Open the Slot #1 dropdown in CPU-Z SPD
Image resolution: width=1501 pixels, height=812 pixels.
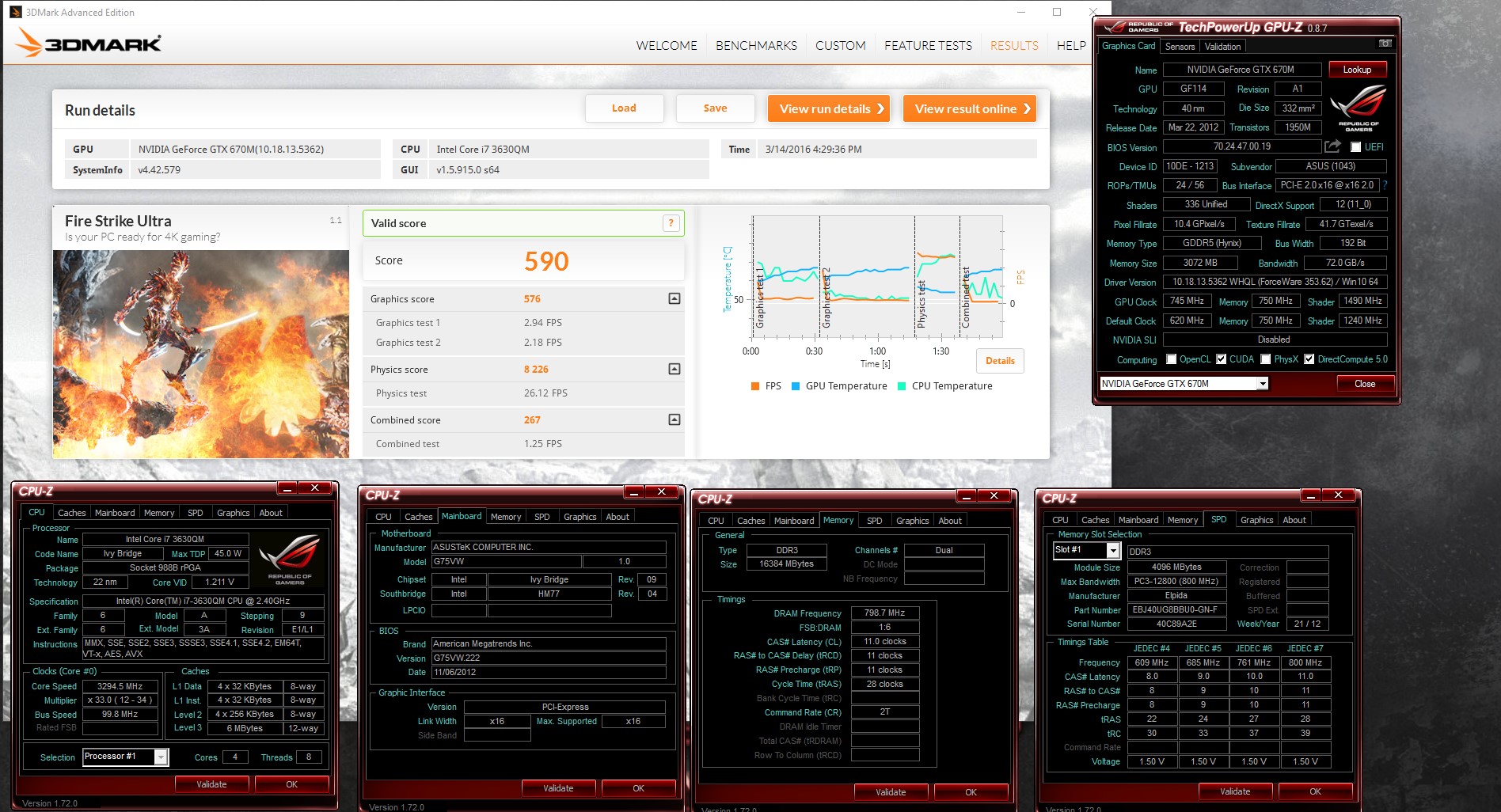(x=1113, y=550)
